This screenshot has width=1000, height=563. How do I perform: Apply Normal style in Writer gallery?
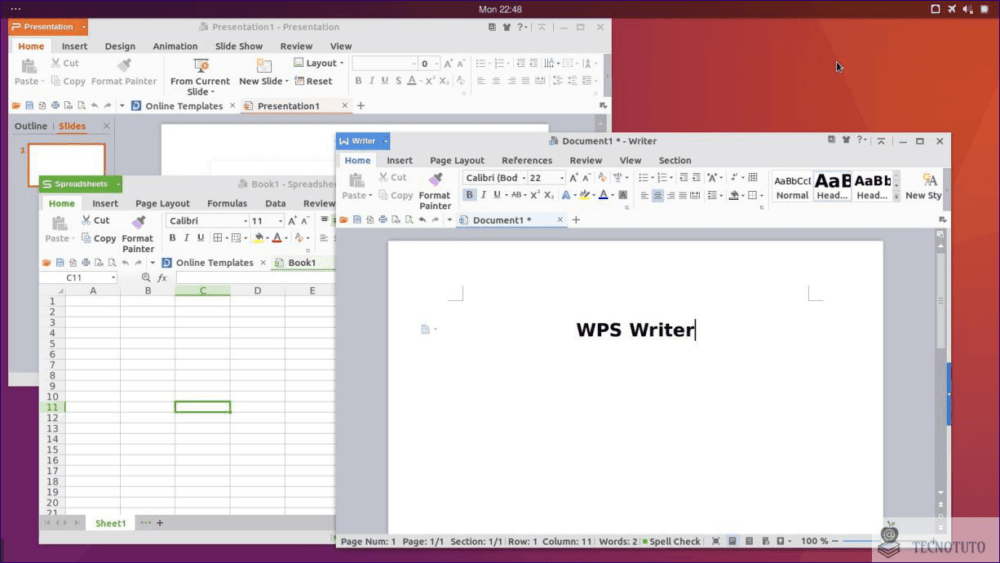(792, 187)
